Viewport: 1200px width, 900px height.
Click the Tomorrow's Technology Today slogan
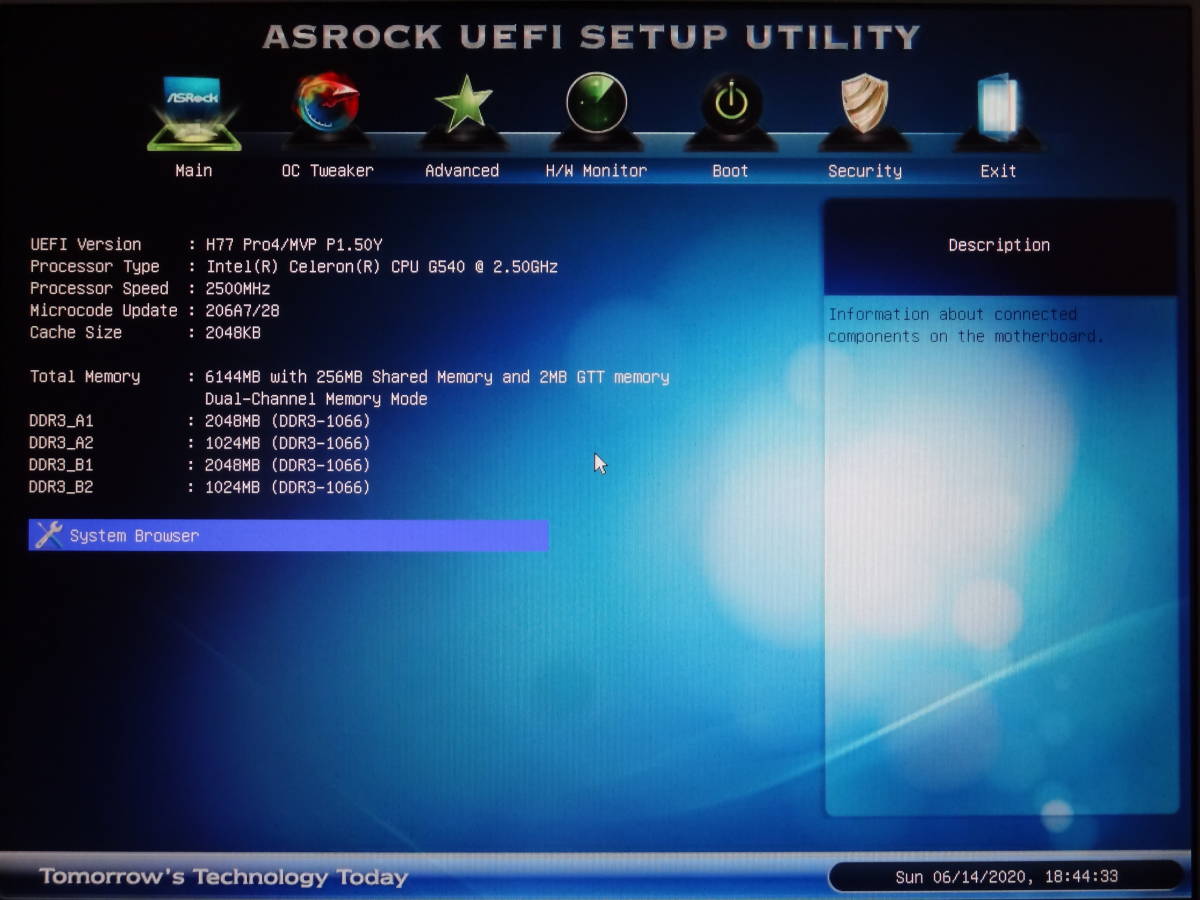[223, 877]
